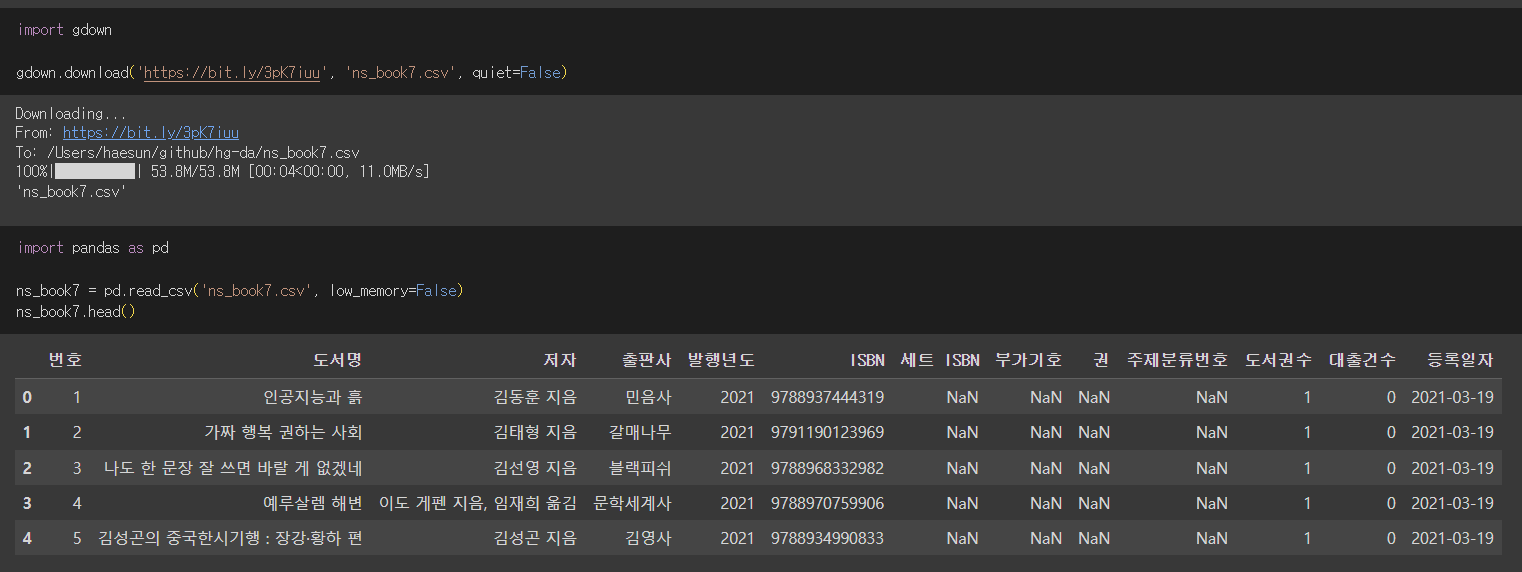Viewport: 1522px width, 572px height.
Task: Click 세트 ISBN NaN in the 블랙피쉬 row
Action: point(963,468)
